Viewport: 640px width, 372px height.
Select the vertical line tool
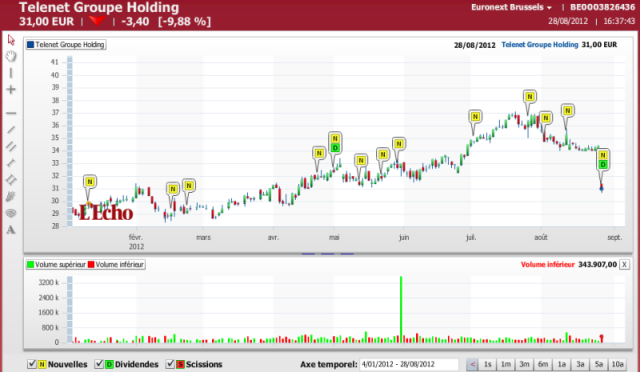click(x=11, y=73)
